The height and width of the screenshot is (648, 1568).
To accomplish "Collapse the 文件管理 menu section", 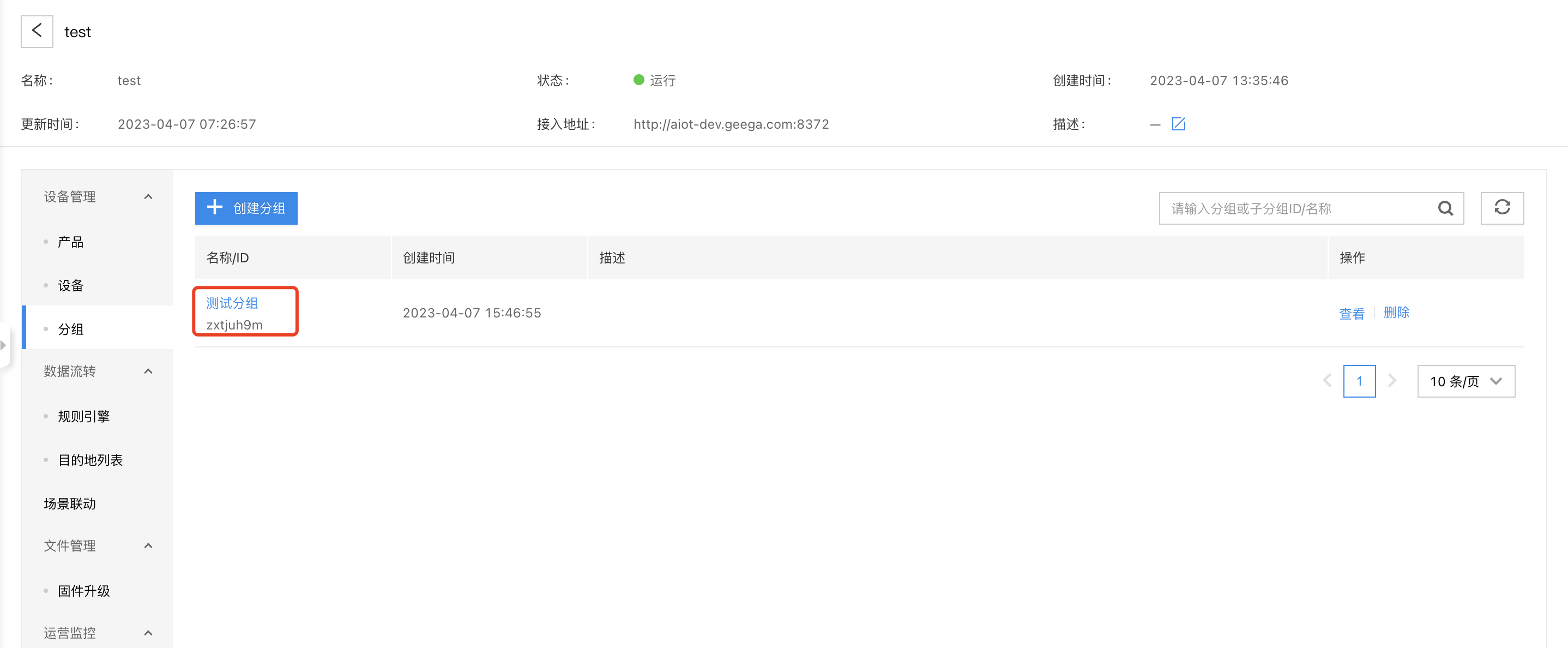I will pyautogui.click(x=148, y=545).
